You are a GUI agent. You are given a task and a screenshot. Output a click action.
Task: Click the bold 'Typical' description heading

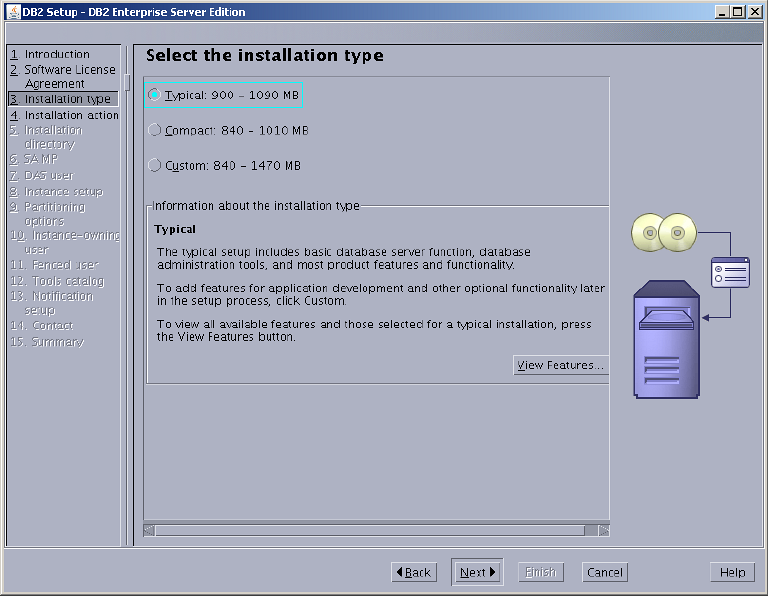(x=175, y=229)
